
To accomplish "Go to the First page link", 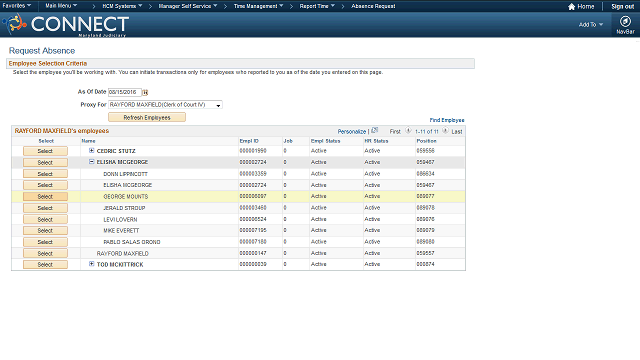I will coord(395,131).
